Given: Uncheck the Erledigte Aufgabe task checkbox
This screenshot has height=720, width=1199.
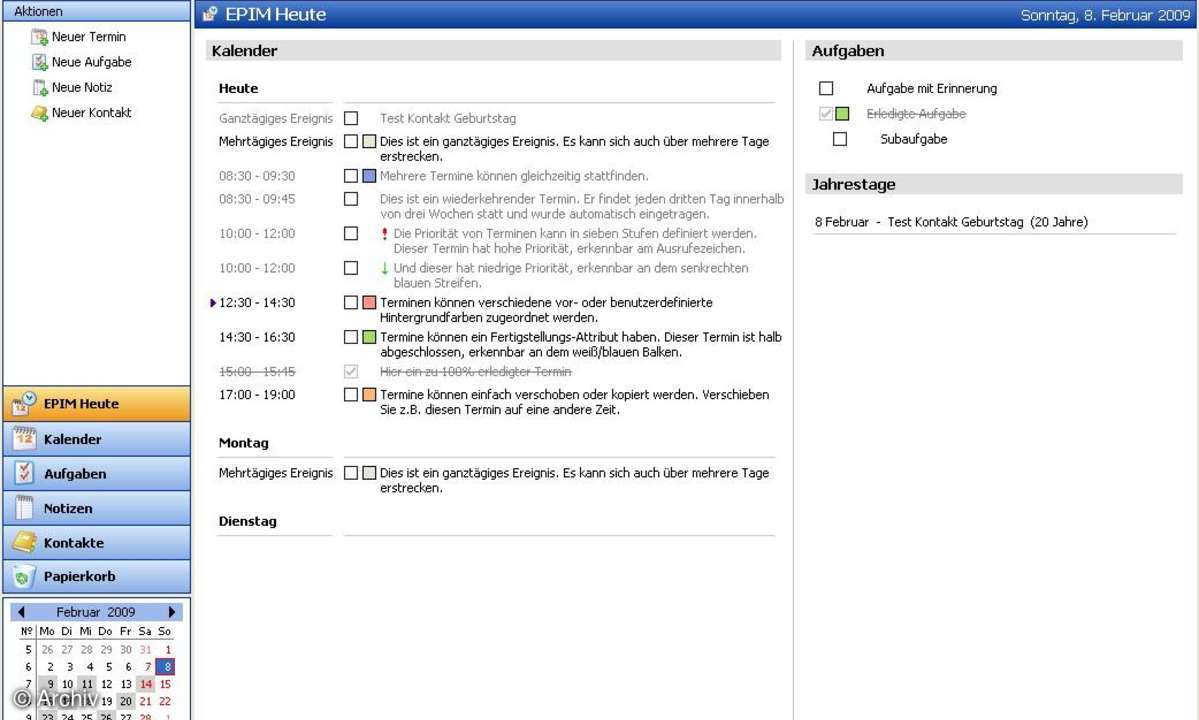Looking at the screenshot, I should [826, 114].
